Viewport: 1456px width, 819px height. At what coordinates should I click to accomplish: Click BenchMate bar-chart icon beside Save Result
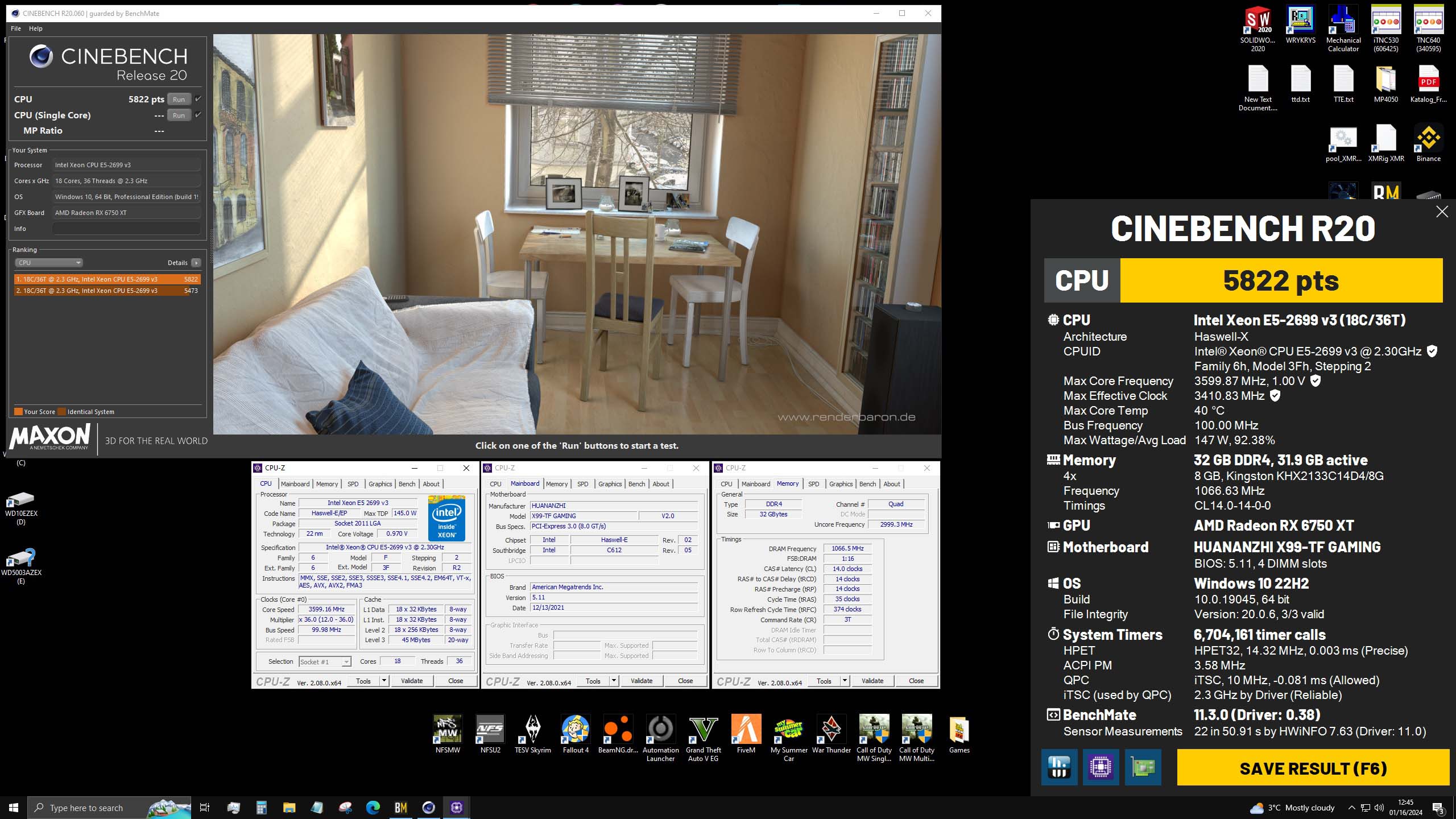coord(1059,767)
